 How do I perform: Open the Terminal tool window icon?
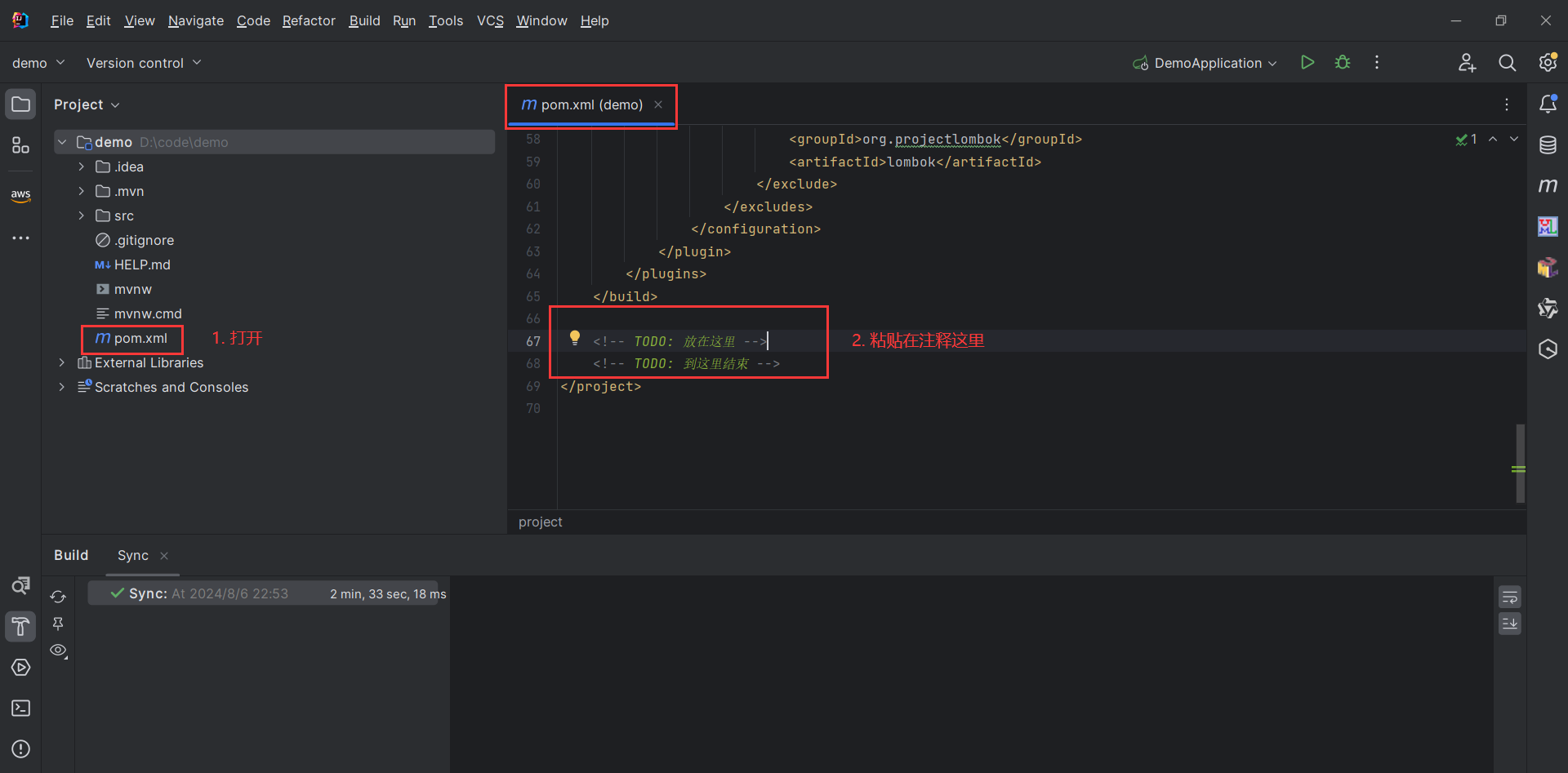[21, 708]
